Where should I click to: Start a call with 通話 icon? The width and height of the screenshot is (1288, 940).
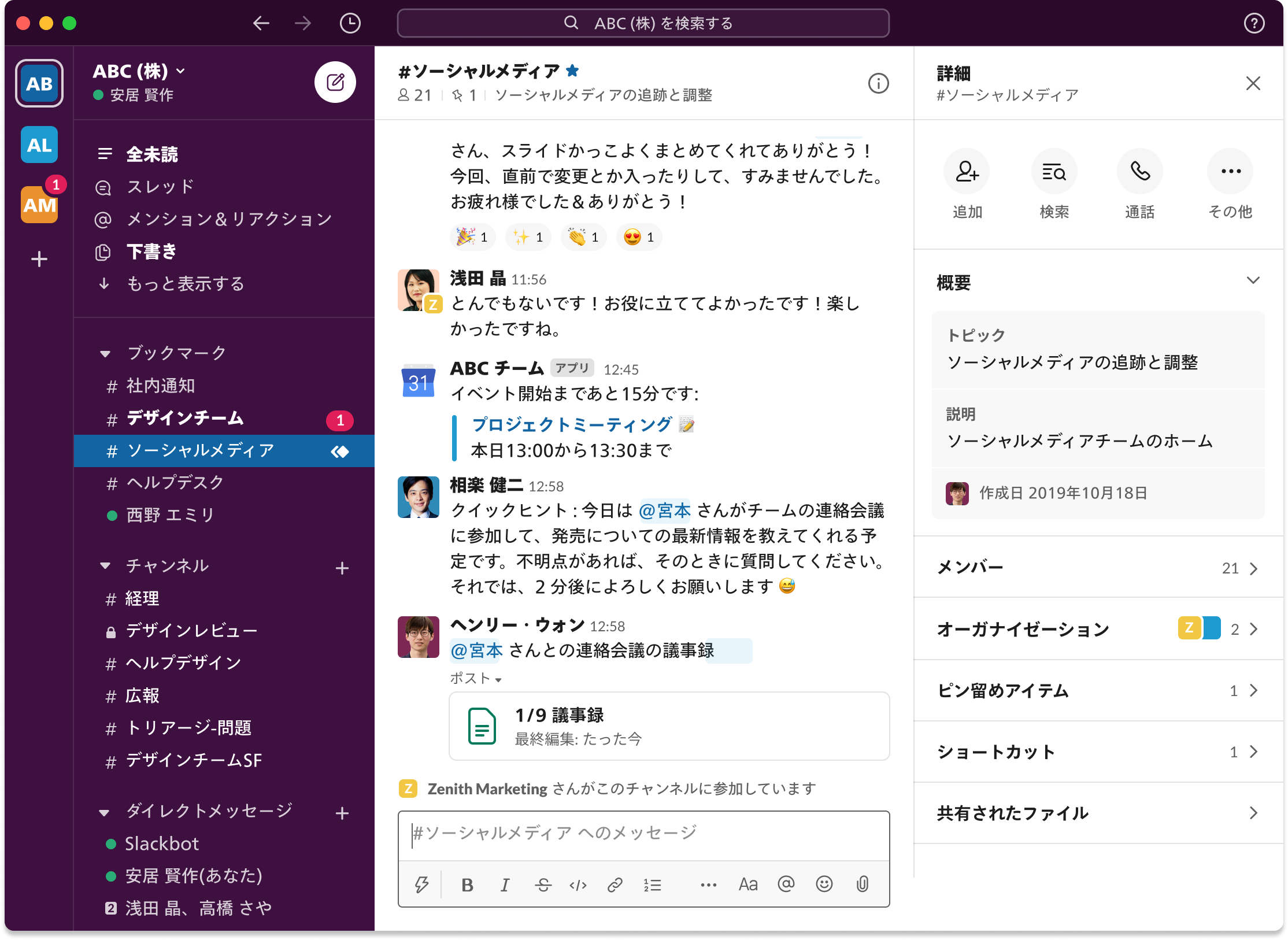pyautogui.click(x=1140, y=171)
